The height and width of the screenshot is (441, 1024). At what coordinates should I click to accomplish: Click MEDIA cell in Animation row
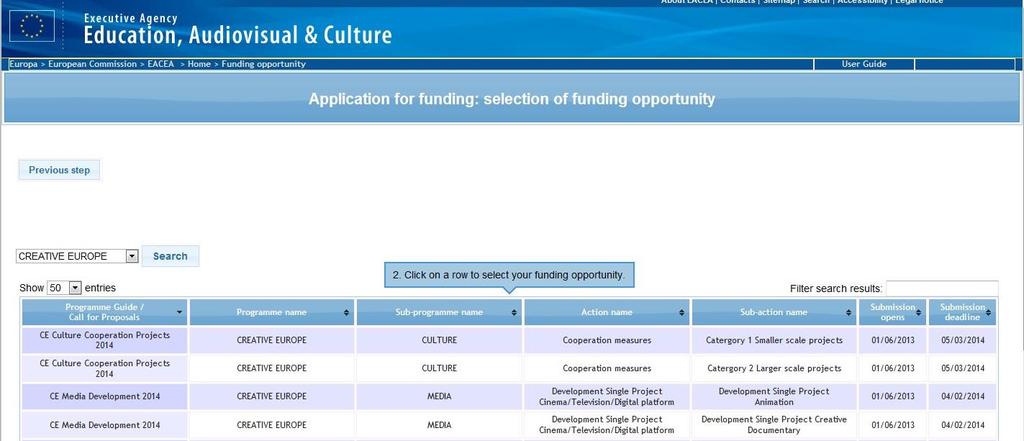[x=439, y=397]
